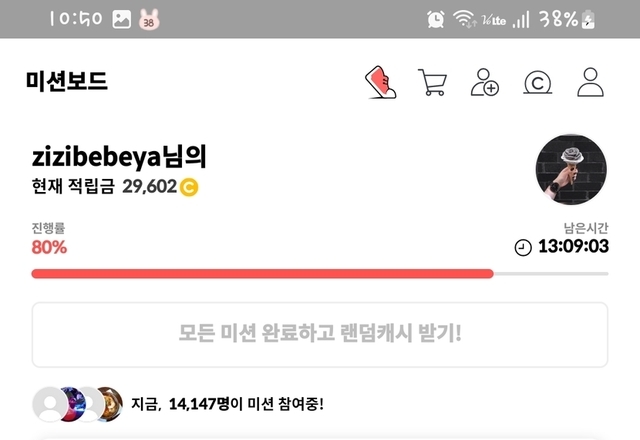This screenshot has height=440, width=640.
Task: Open the shopping cart icon
Action: click(x=433, y=82)
